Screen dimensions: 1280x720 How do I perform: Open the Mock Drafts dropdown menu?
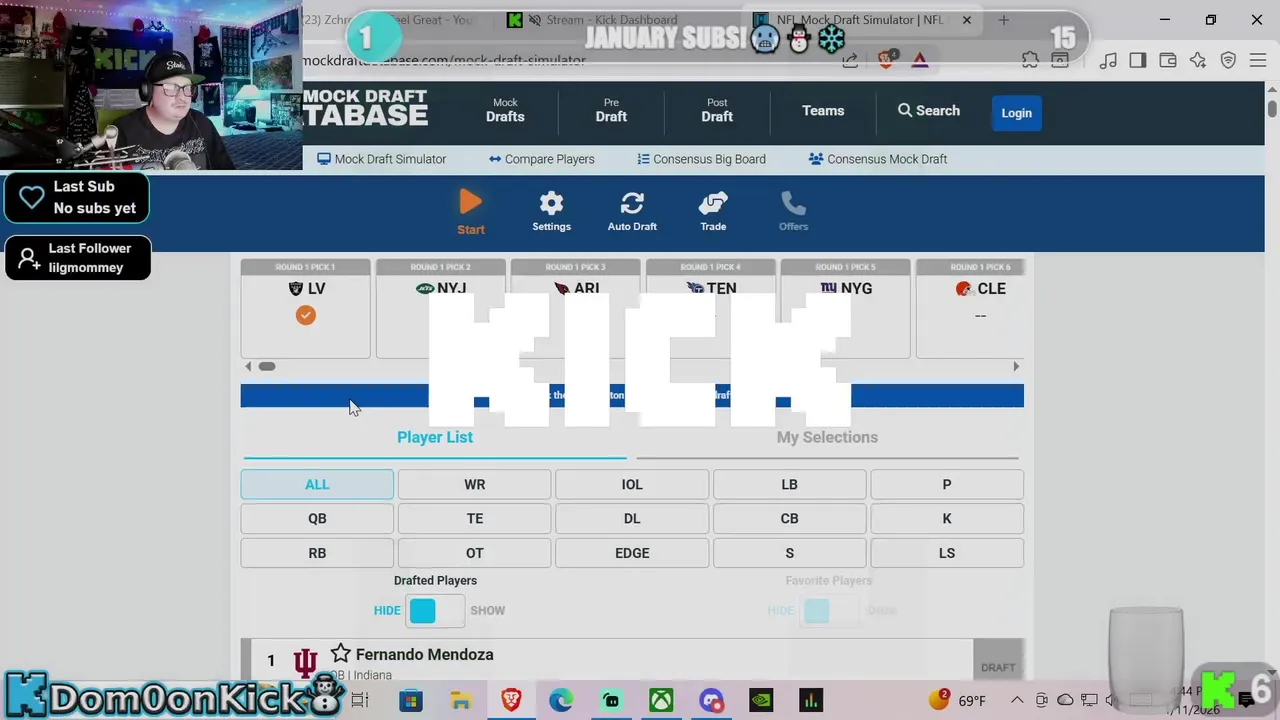pos(505,111)
